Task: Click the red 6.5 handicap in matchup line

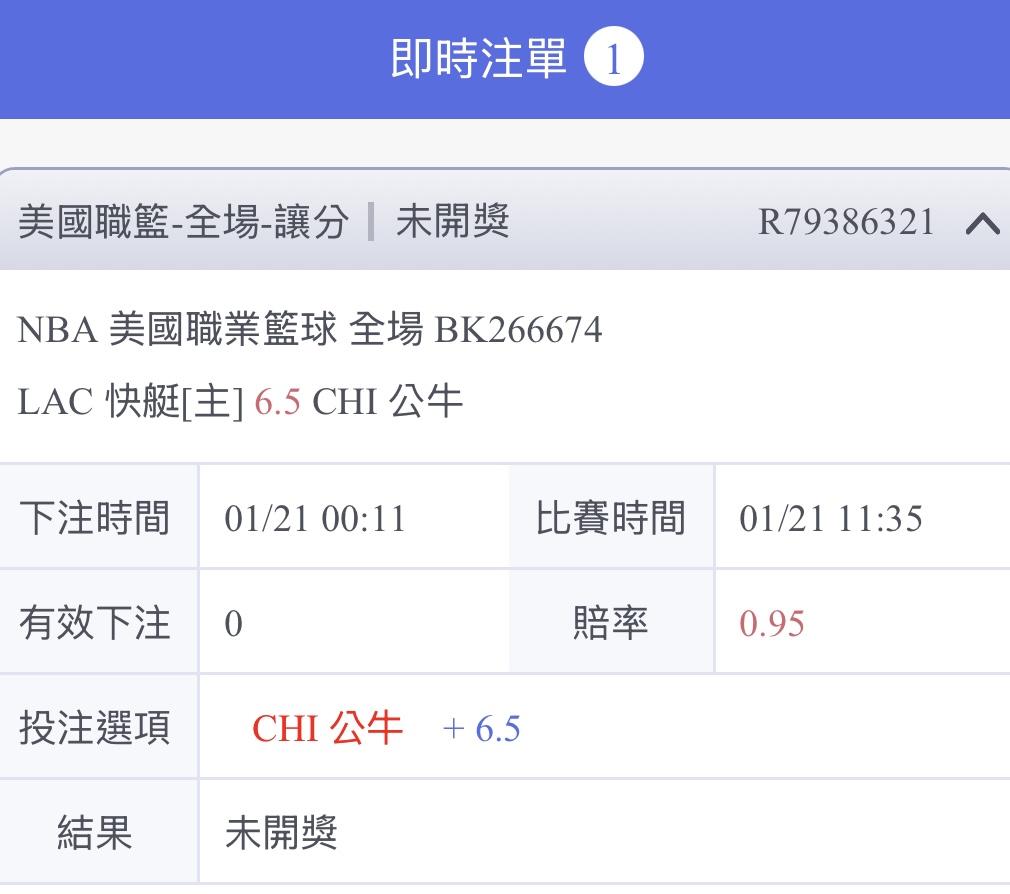Action: click(x=278, y=402)
